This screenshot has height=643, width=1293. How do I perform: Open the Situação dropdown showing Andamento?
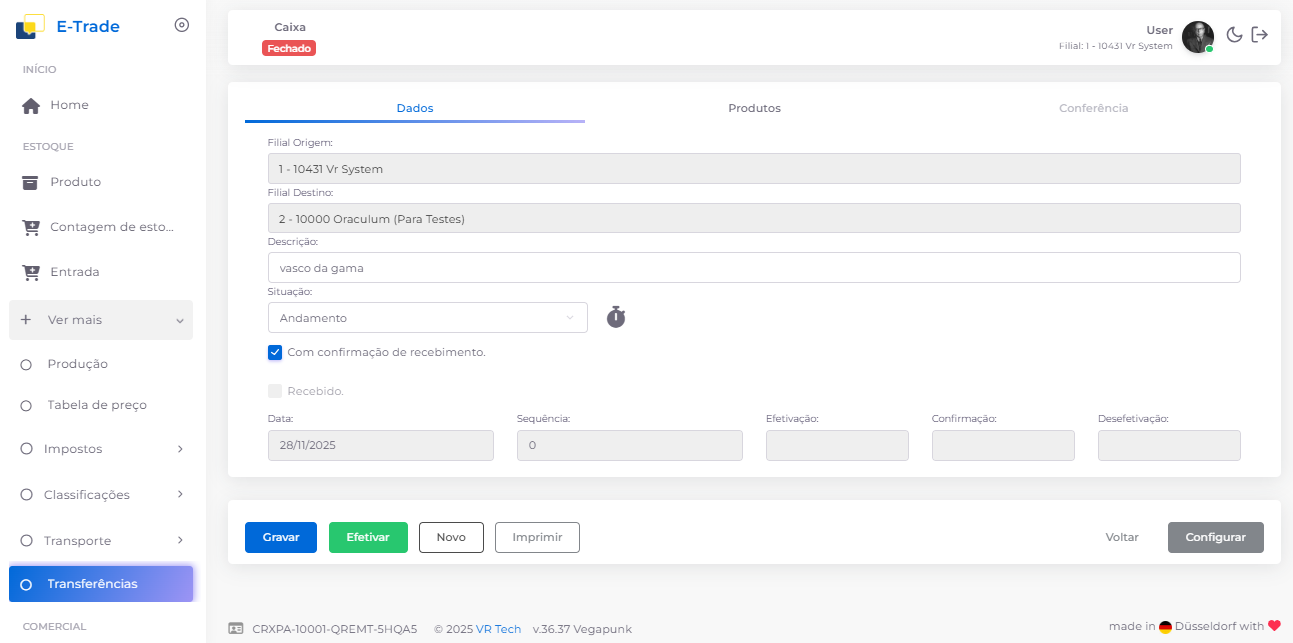[427, 318]
